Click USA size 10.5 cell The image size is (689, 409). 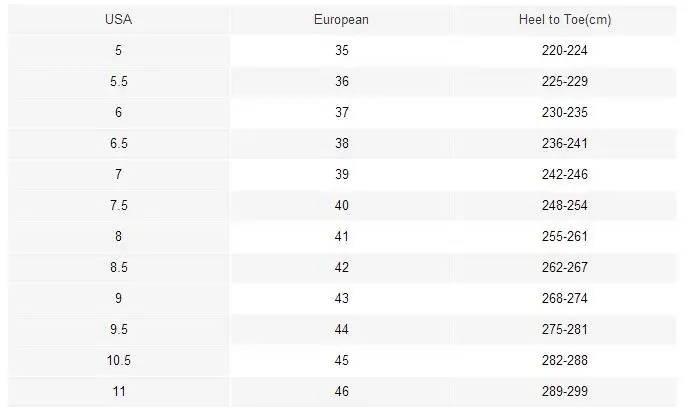point(118,360)
